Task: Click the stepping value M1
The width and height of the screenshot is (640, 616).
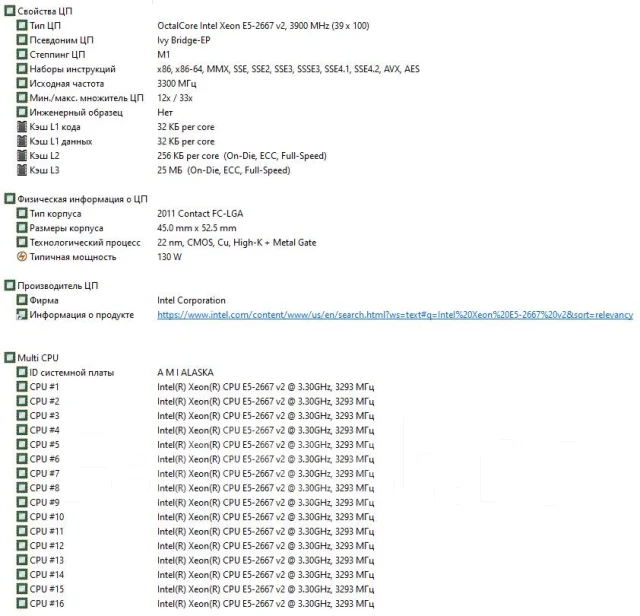Action: tap(163, 54)
